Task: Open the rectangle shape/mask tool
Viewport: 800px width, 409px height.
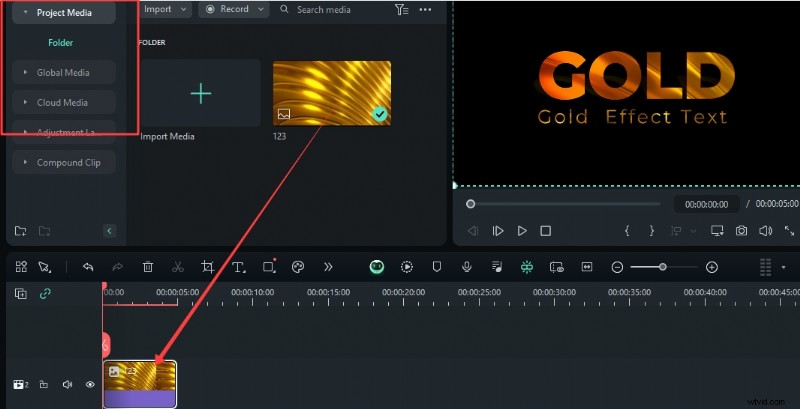Action: pos(269,266)
